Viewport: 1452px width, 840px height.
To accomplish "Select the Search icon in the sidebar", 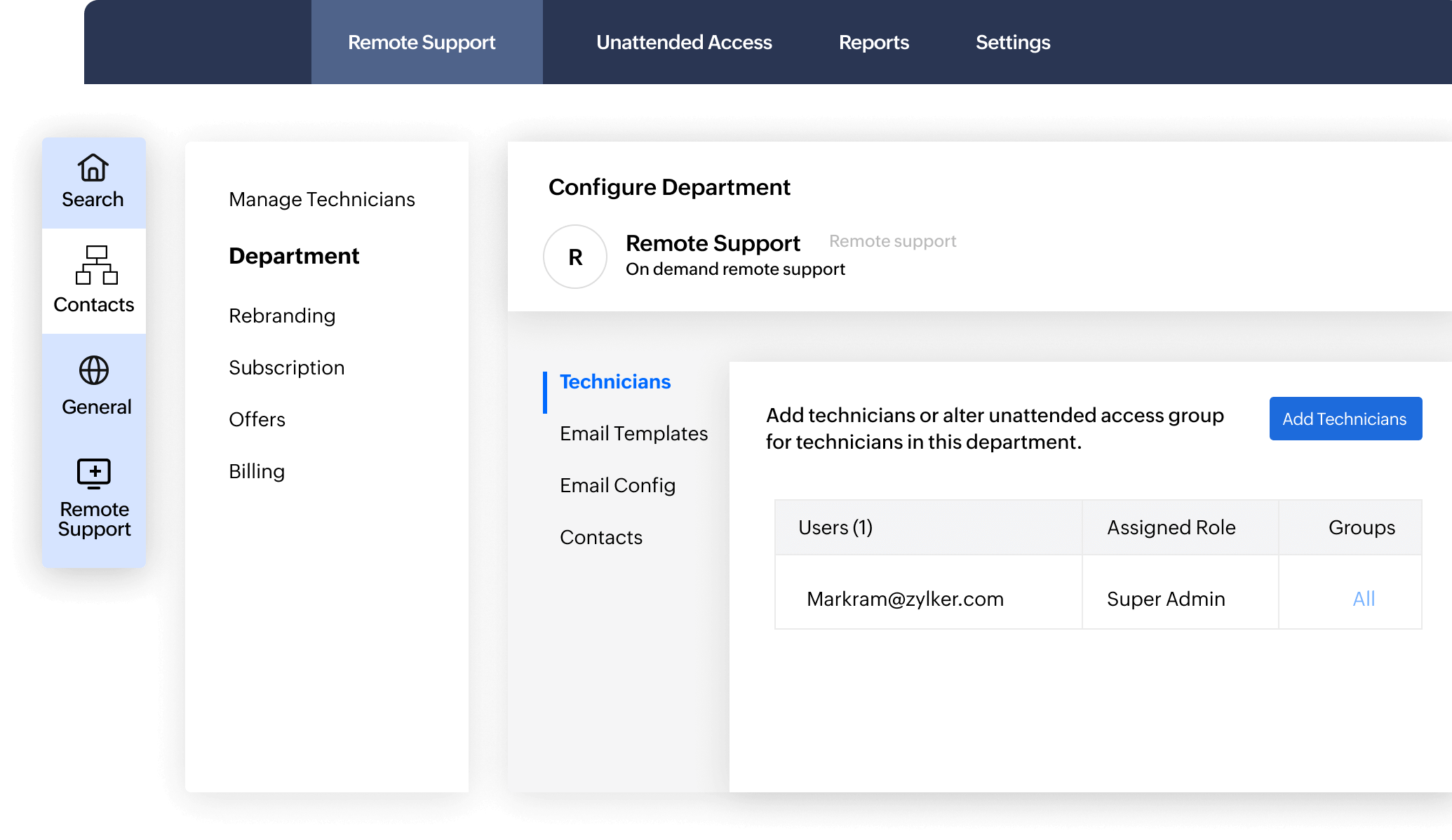I will tap(92, 181).
